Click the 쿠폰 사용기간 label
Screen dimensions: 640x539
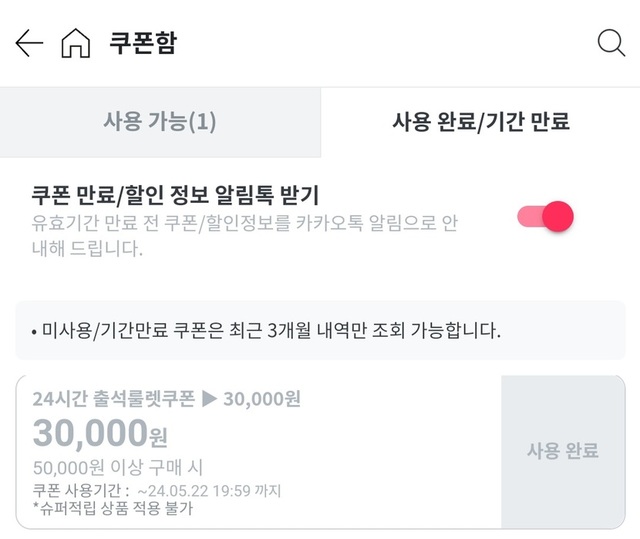click(80, 491)
